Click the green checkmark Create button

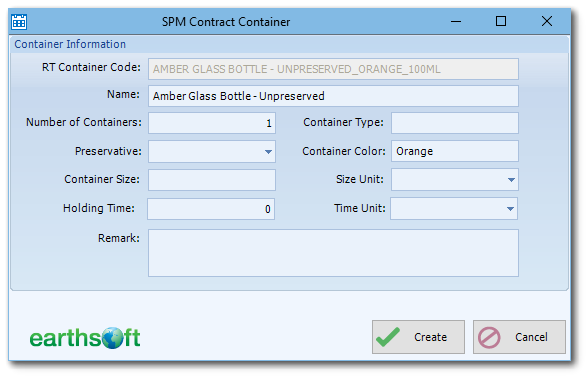[418, 337]
